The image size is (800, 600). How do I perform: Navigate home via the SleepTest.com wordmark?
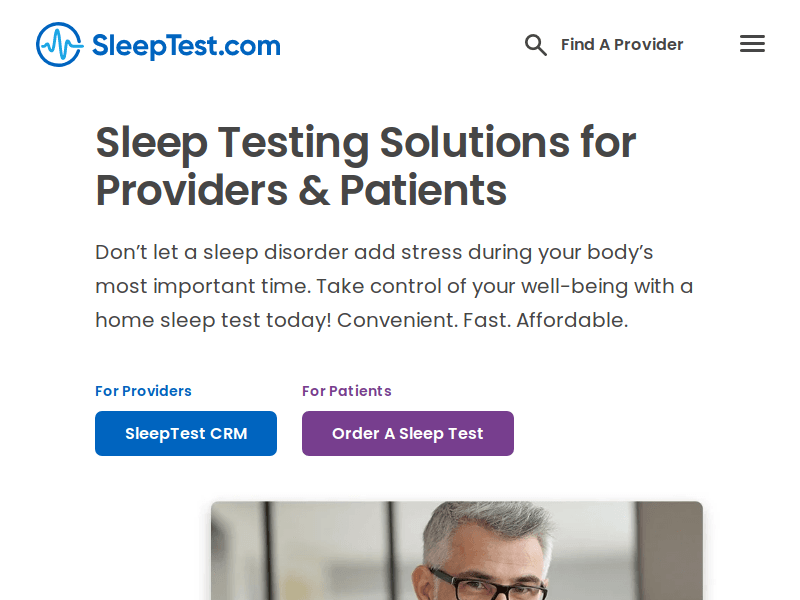(185, 44)
